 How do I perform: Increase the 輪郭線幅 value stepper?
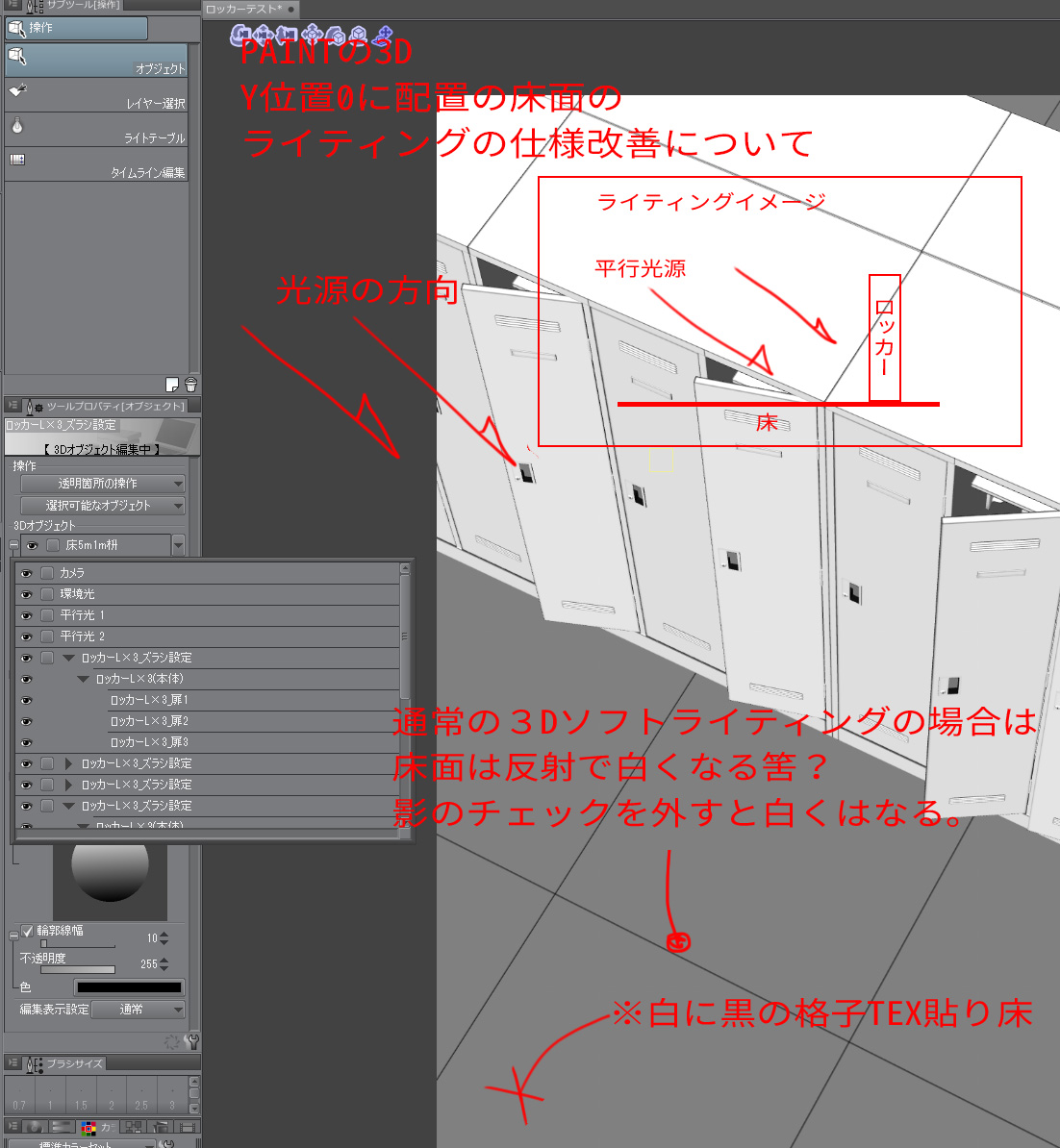point(164,935)
